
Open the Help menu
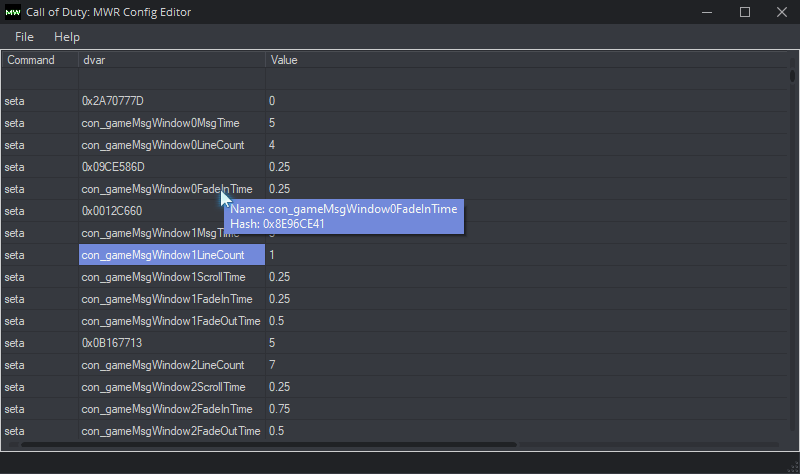pos(67,37)
